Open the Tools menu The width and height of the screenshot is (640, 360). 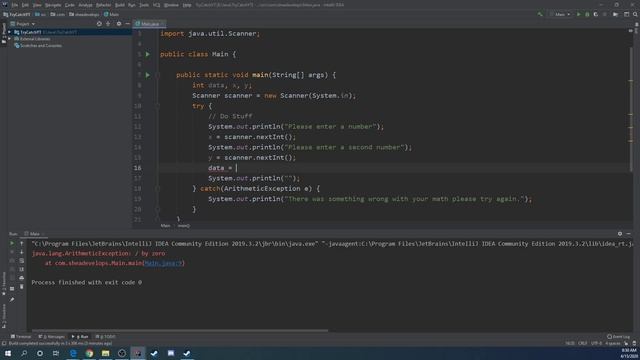click(144, 5)
